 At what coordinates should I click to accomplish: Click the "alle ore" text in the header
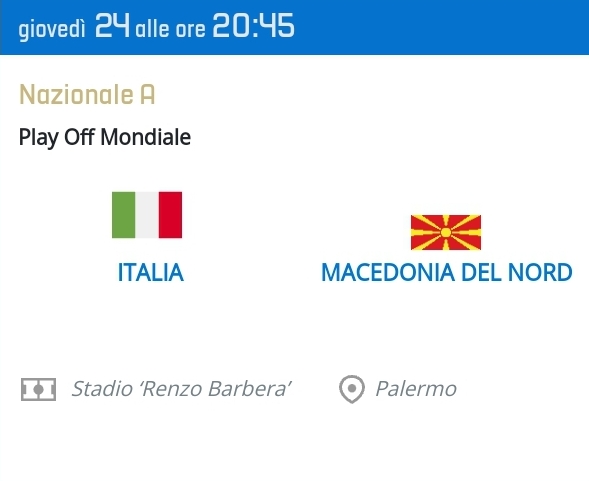[171, 29]
